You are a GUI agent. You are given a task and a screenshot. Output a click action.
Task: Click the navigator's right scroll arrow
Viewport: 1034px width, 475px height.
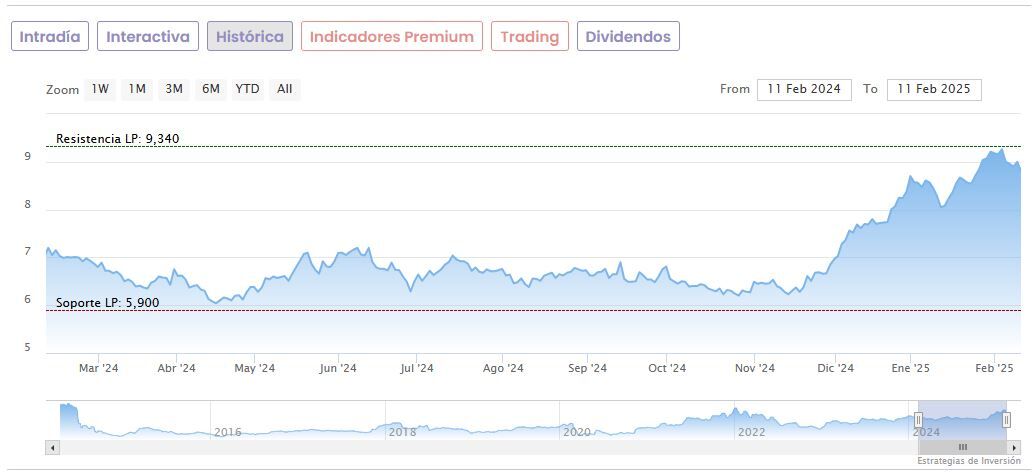click(1015, 447)
